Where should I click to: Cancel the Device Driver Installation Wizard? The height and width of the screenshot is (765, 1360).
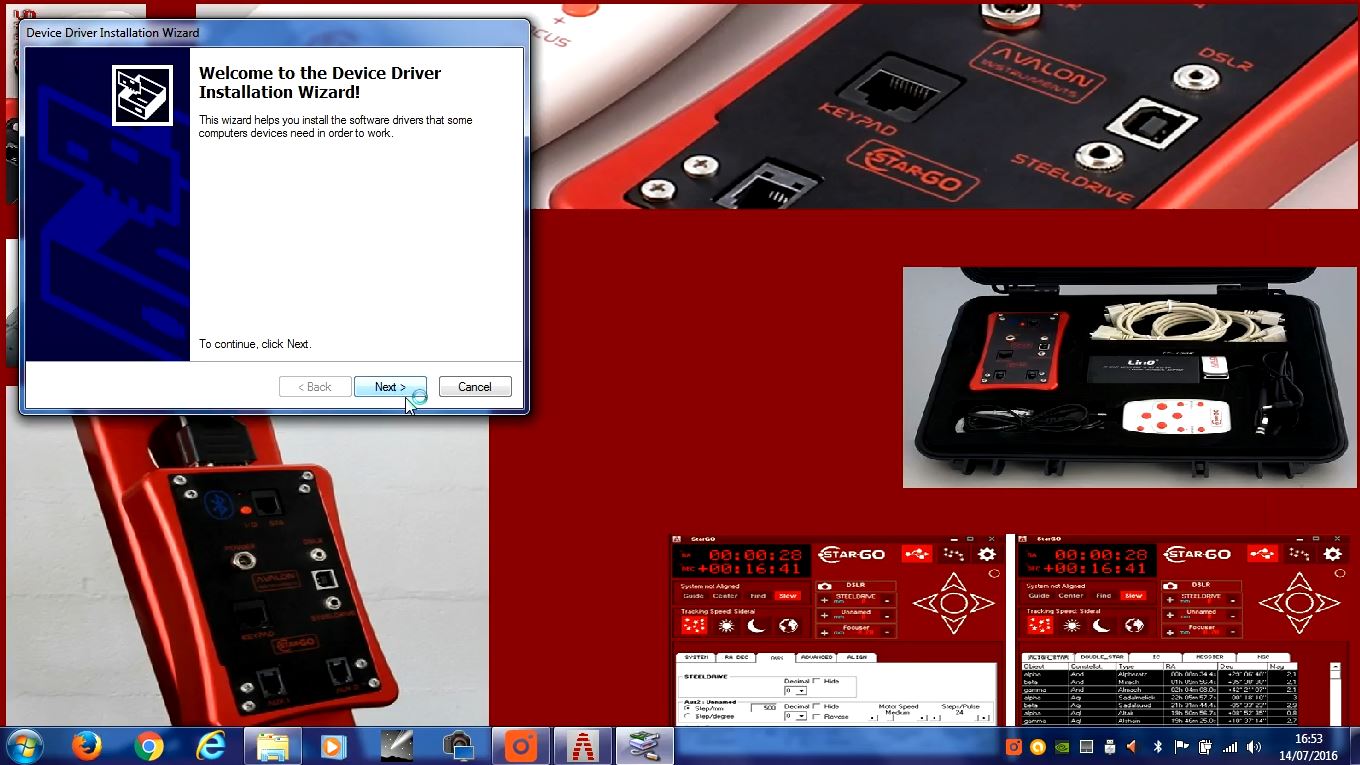click(475, 387)
